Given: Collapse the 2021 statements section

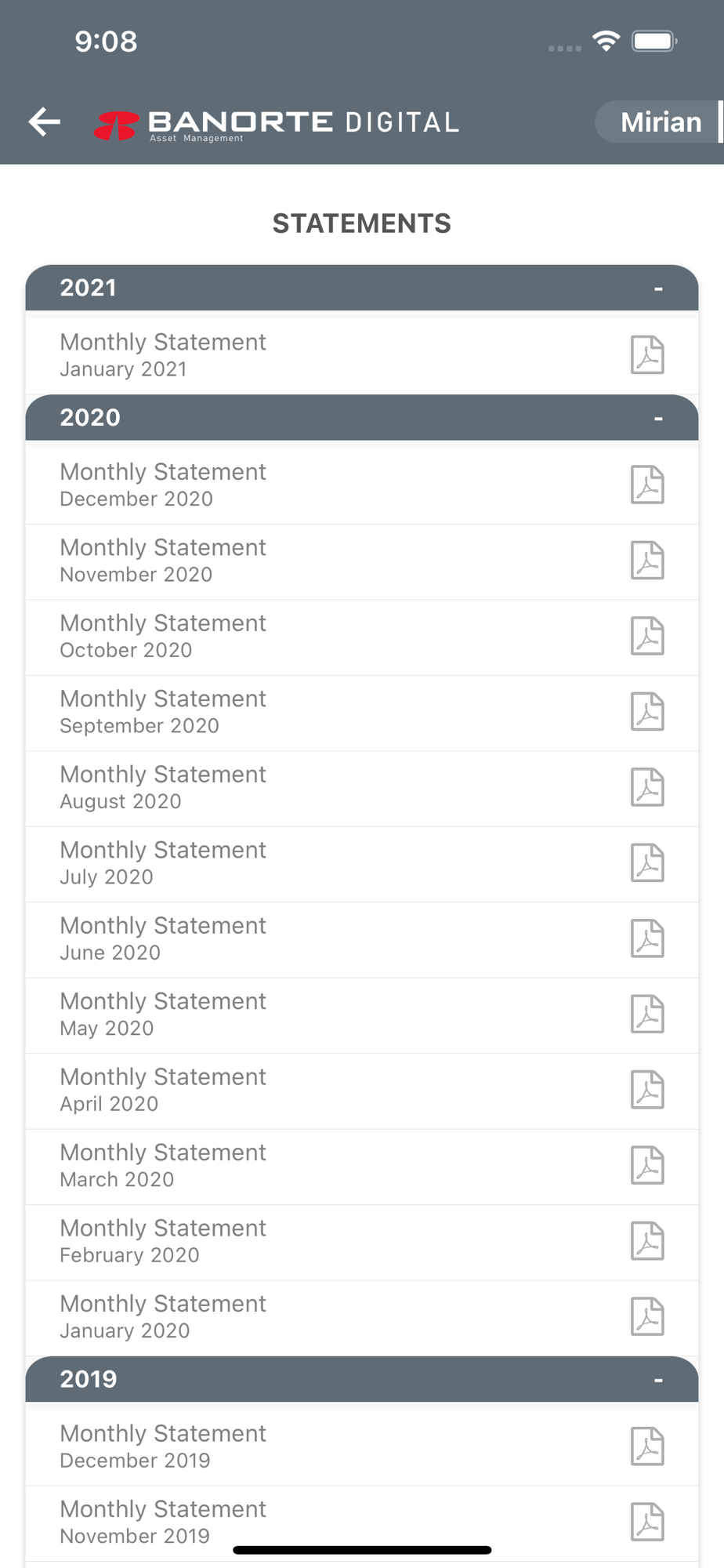Looking at the screenshot, I should [658, 289].
